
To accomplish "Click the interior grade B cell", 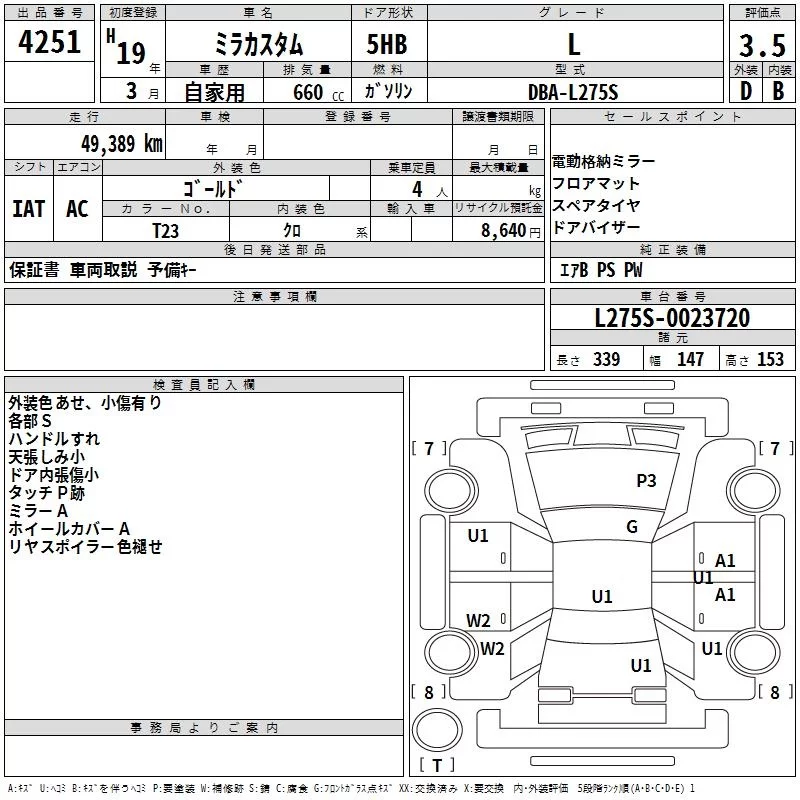I will coord(779,91).
